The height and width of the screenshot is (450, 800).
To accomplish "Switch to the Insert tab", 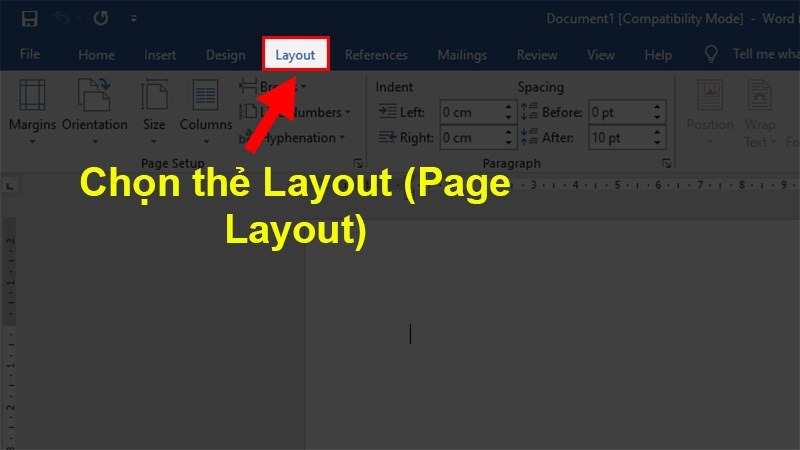I will [160, 55].
